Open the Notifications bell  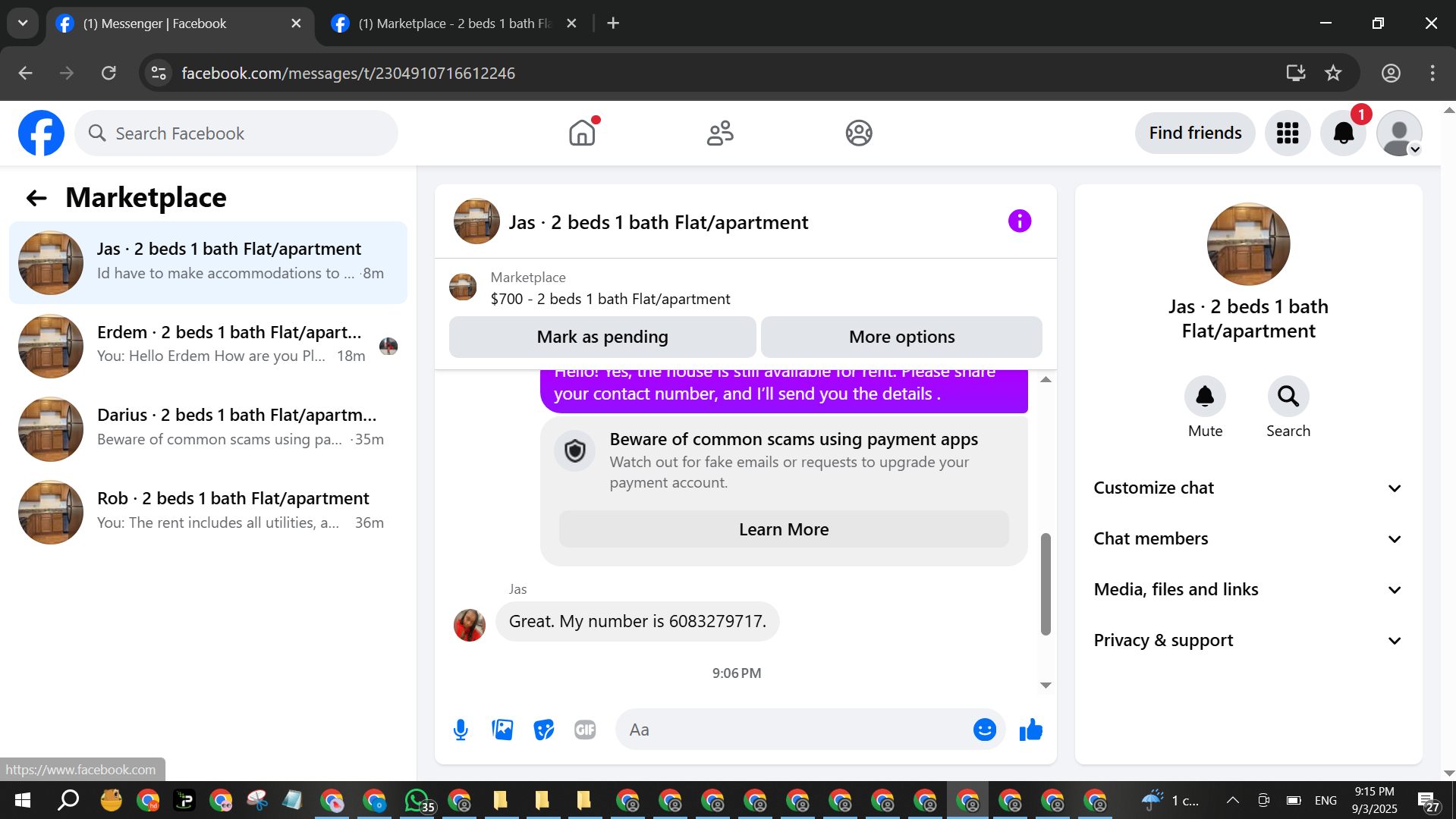pyautogui.click(x=1344, y=133)
